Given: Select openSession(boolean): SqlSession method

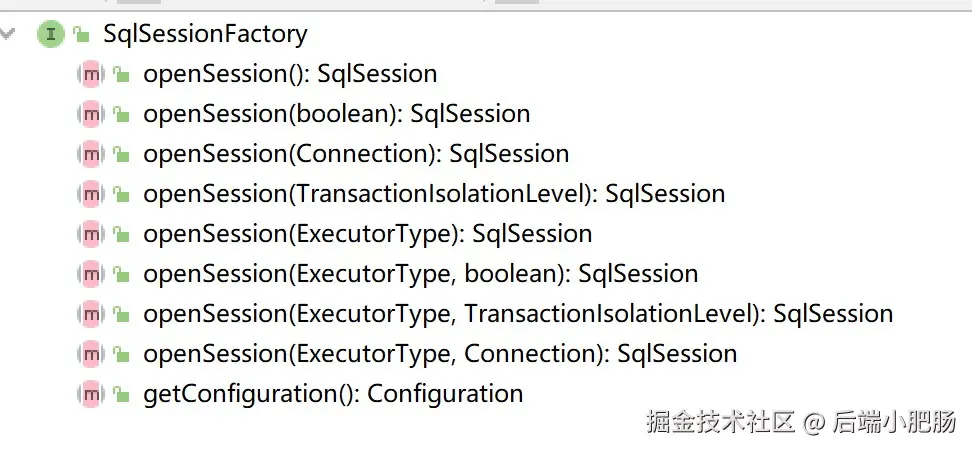Looking at the screenshot, I should coord(336,114).
